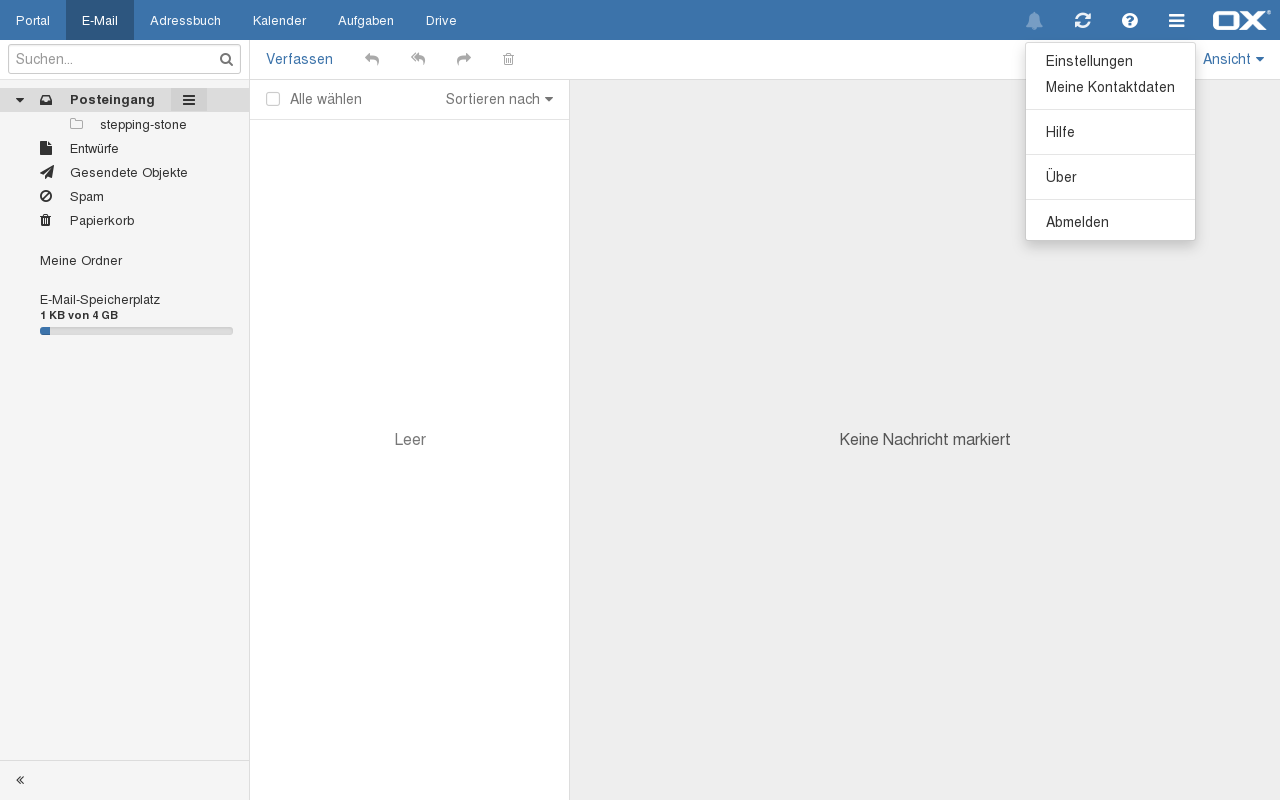Open Posteingang folder actions menu icon
This screenshot has width=1280, height=800.
(x=189, y=100)
